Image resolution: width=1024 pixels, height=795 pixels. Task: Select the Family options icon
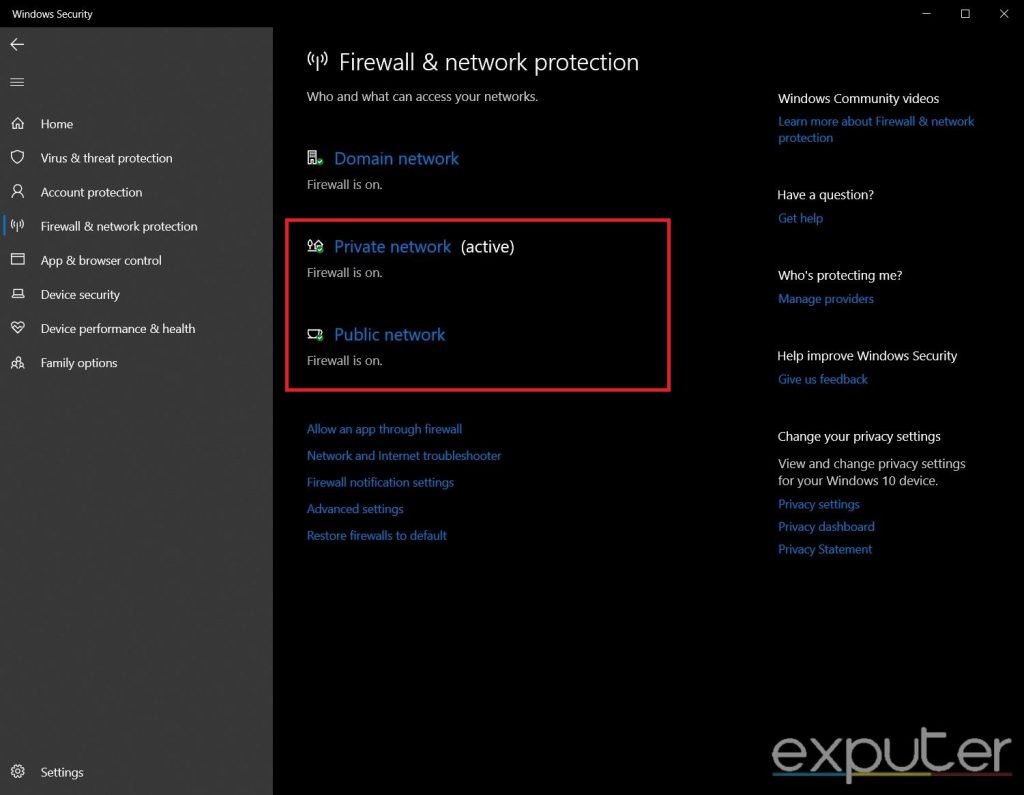pyautogui.click(x=20, y=362)
